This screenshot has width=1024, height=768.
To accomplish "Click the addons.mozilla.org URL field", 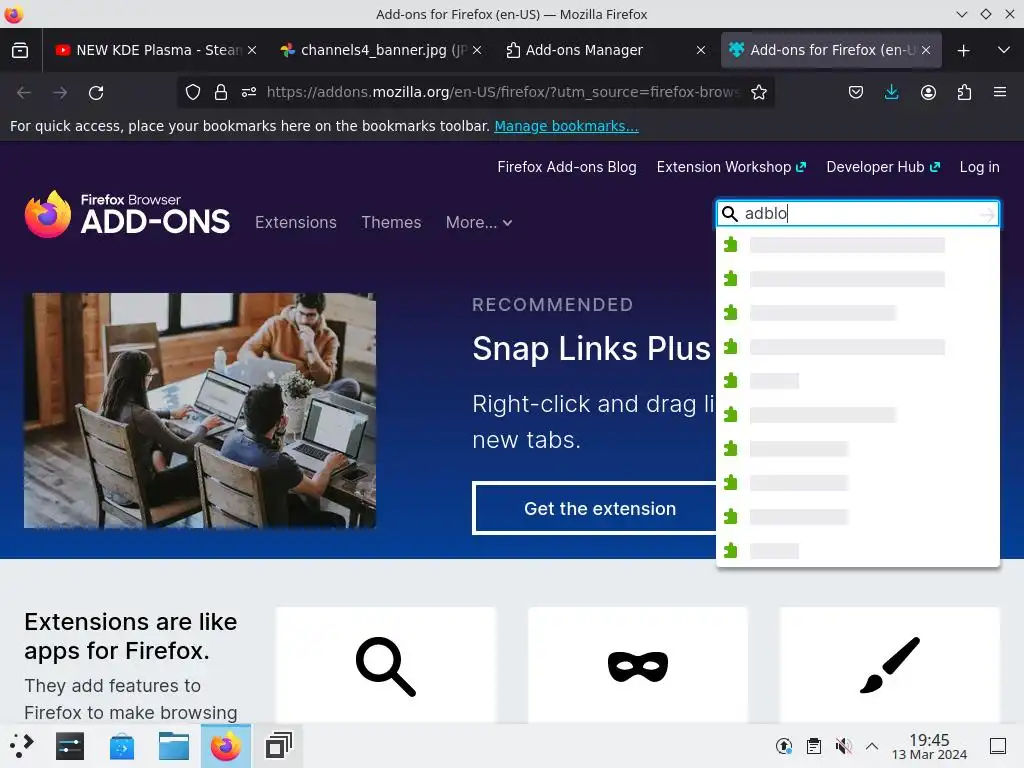I will coord(503,93).
